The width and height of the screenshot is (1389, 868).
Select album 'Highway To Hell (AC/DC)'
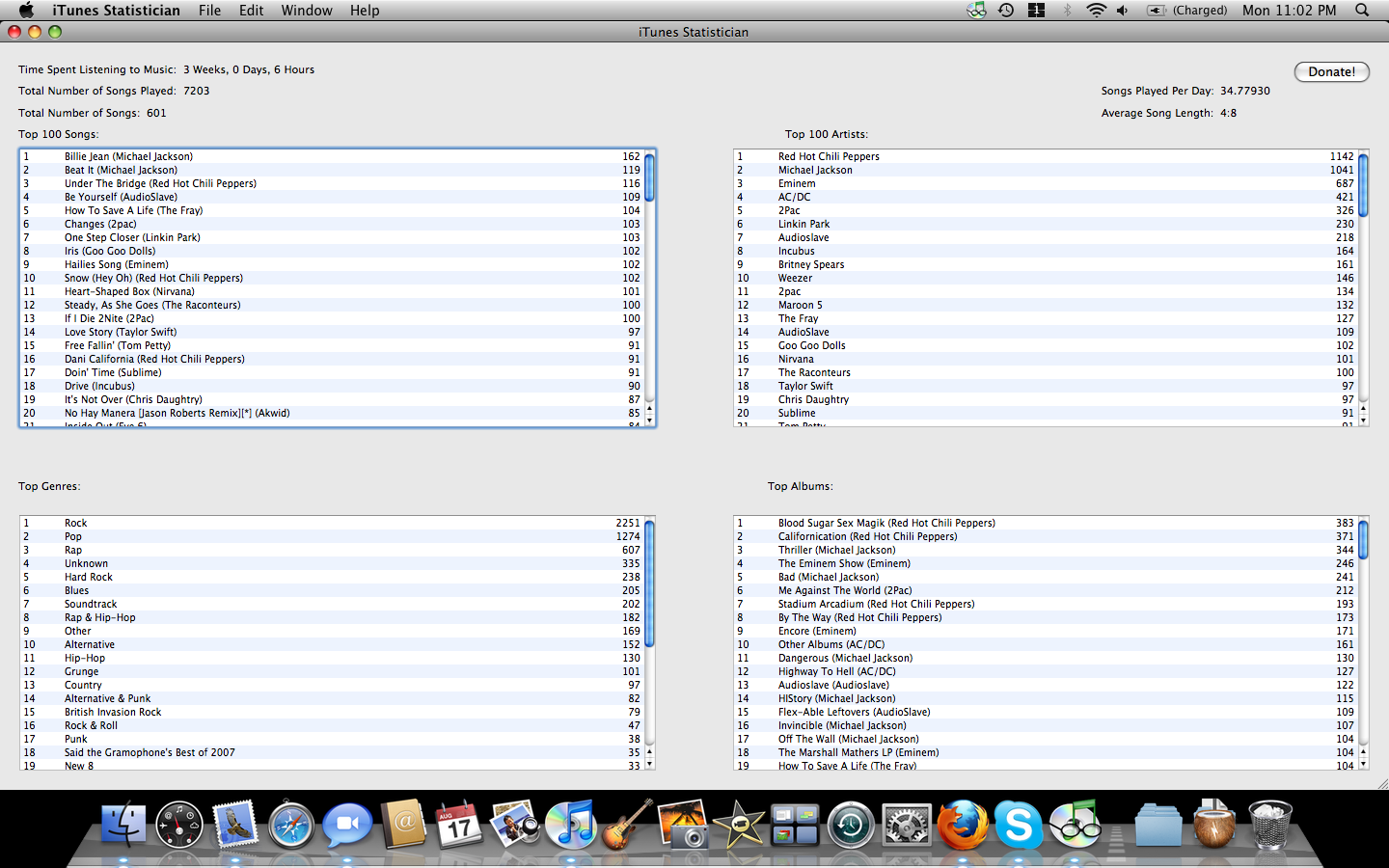pyautogui.click(x=1046, y=671)
